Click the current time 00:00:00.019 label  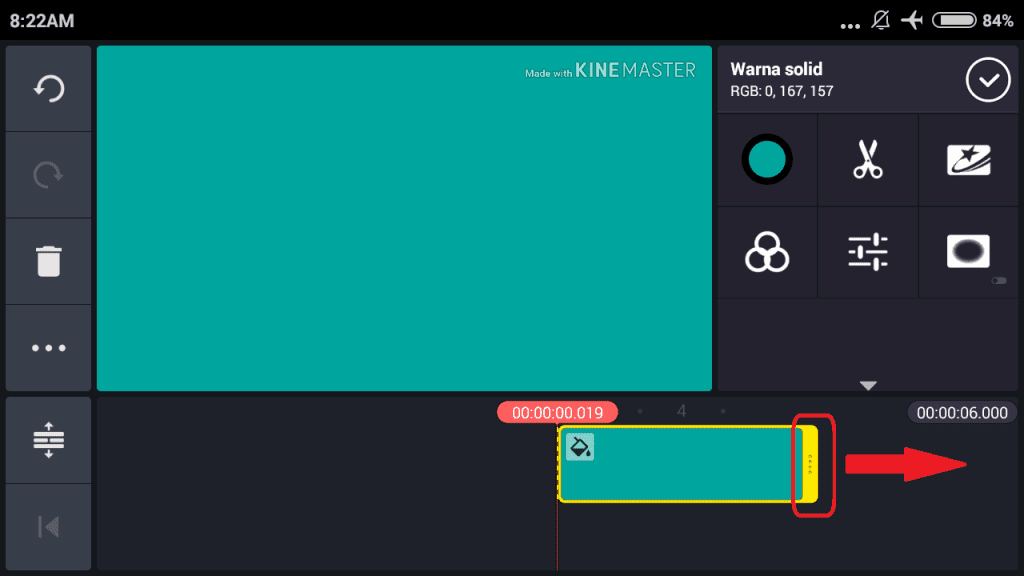[x=557, y=413]
